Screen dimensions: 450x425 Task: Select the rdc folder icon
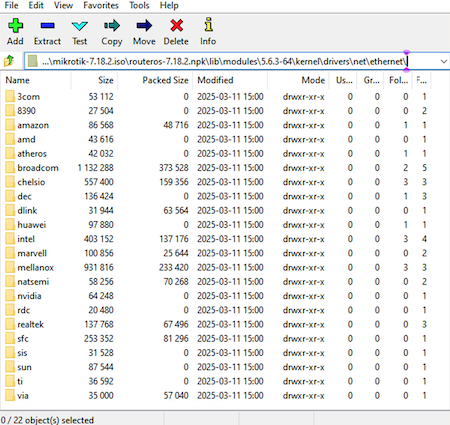[x=10, y=310]
